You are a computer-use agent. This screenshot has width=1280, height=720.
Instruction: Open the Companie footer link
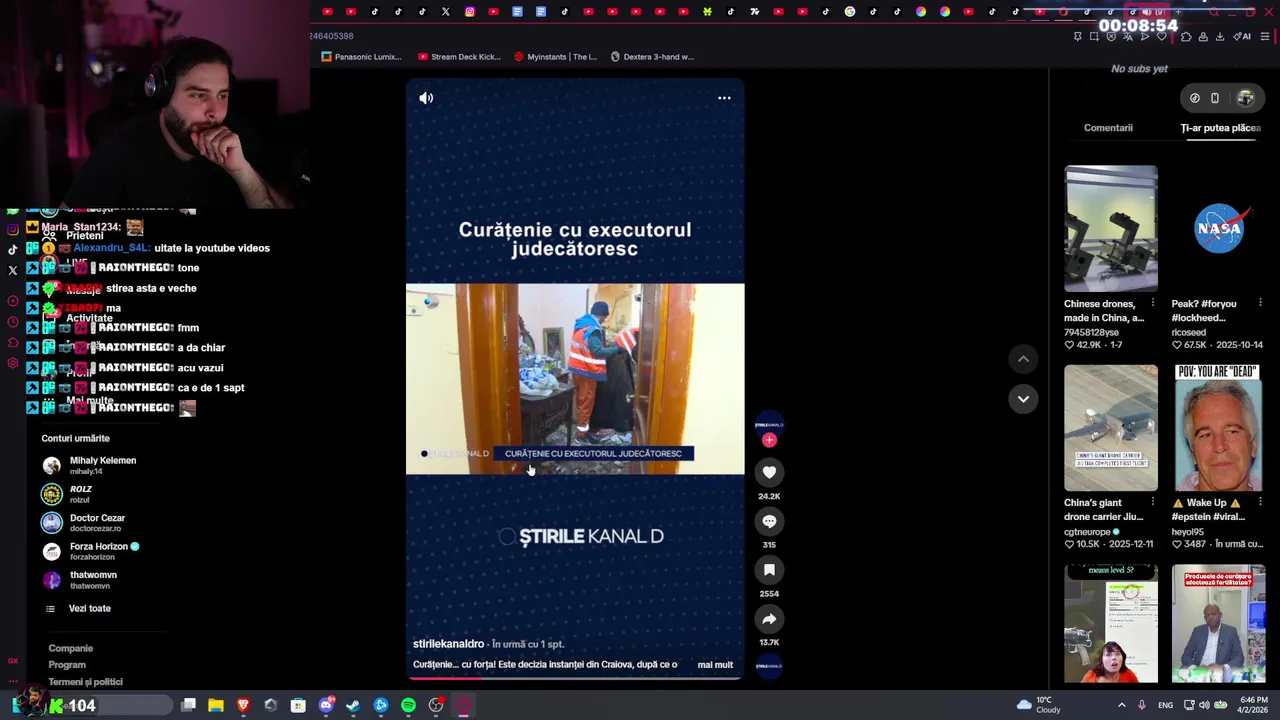coord(70,648)
